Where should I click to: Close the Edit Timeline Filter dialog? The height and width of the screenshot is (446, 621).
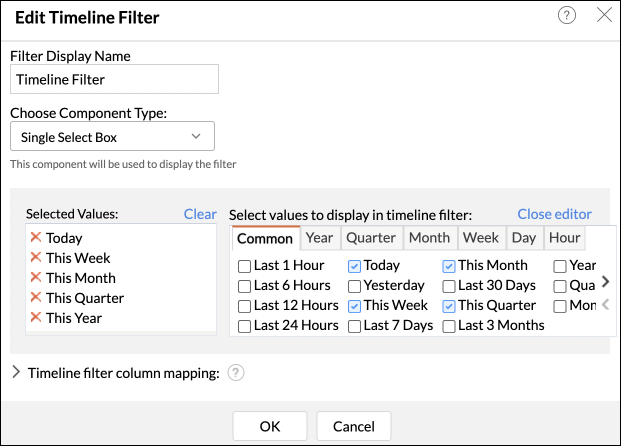click(603, 15)
